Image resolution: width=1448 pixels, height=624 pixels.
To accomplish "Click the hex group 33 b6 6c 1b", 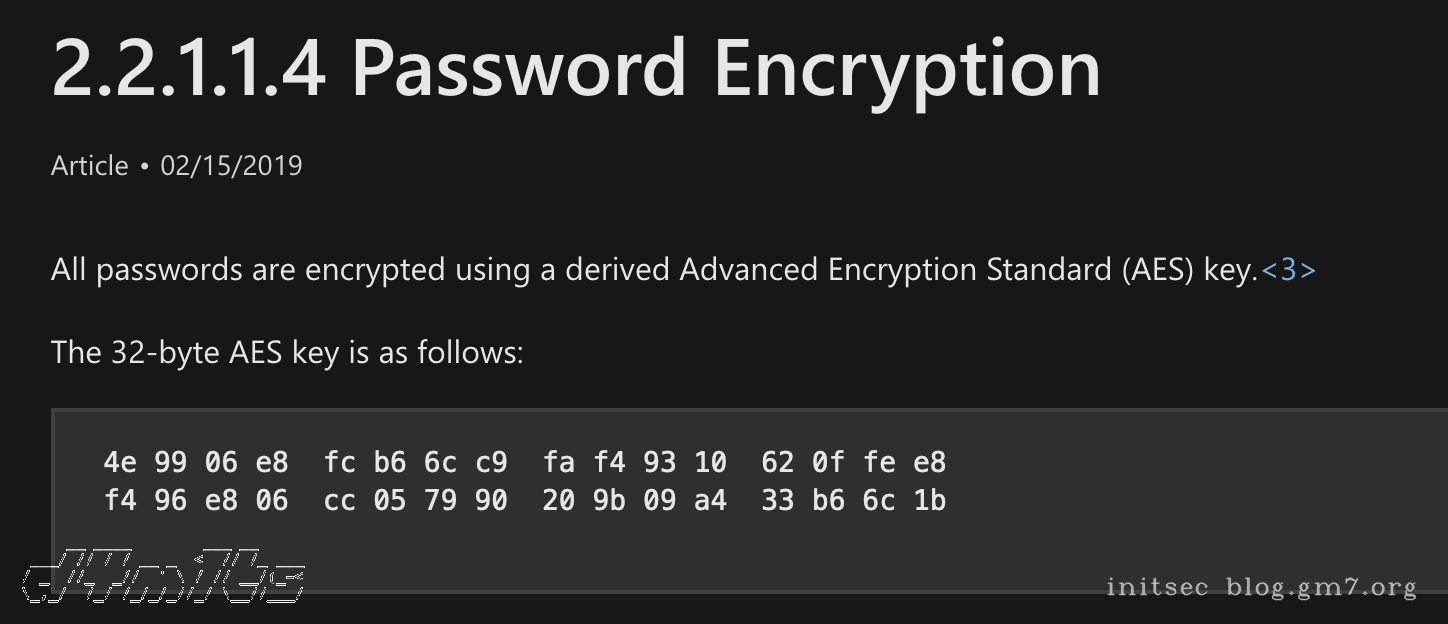I will [x=853, y=500].
